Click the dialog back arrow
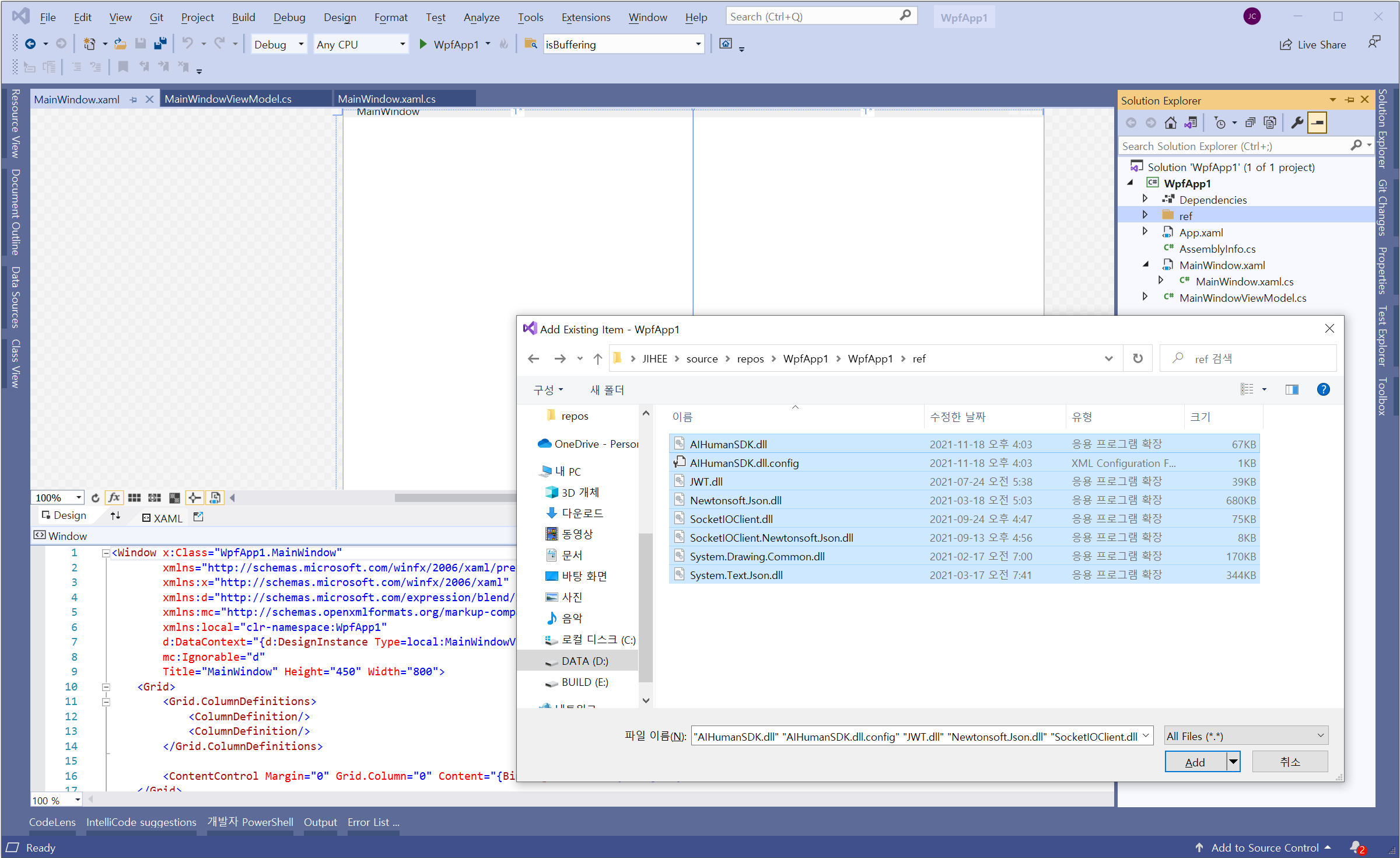Screen dimensions: 1400x858 533,359
